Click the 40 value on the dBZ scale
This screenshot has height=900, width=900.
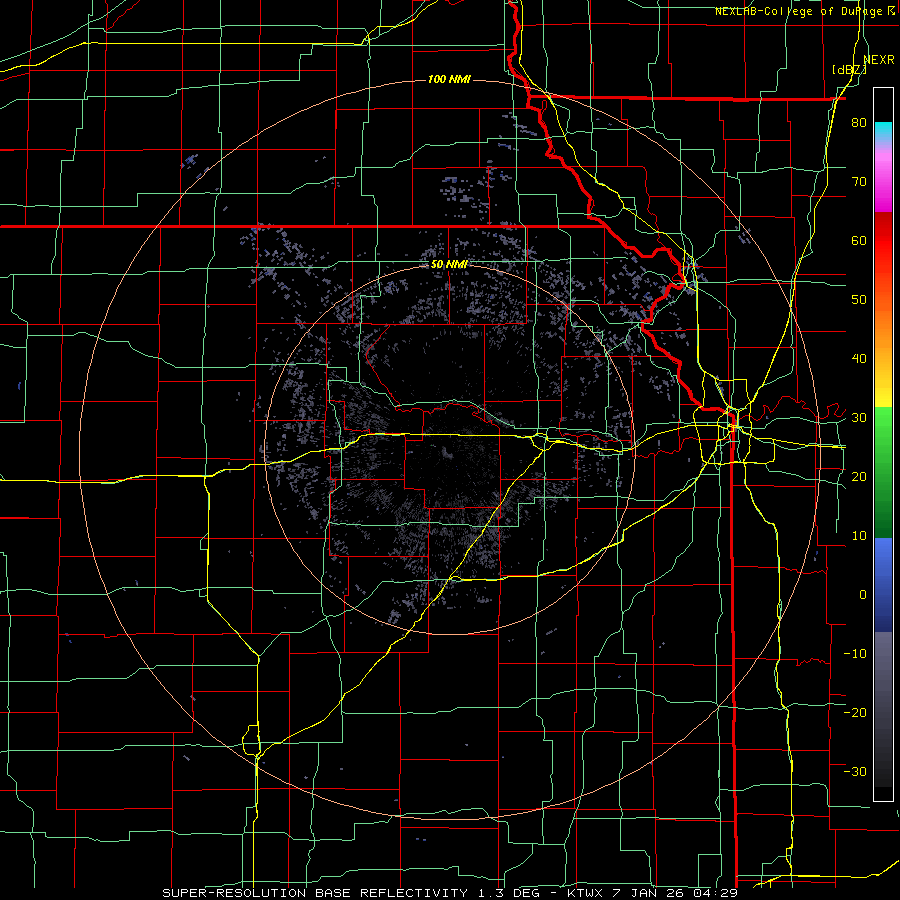[x=859, y=359]
